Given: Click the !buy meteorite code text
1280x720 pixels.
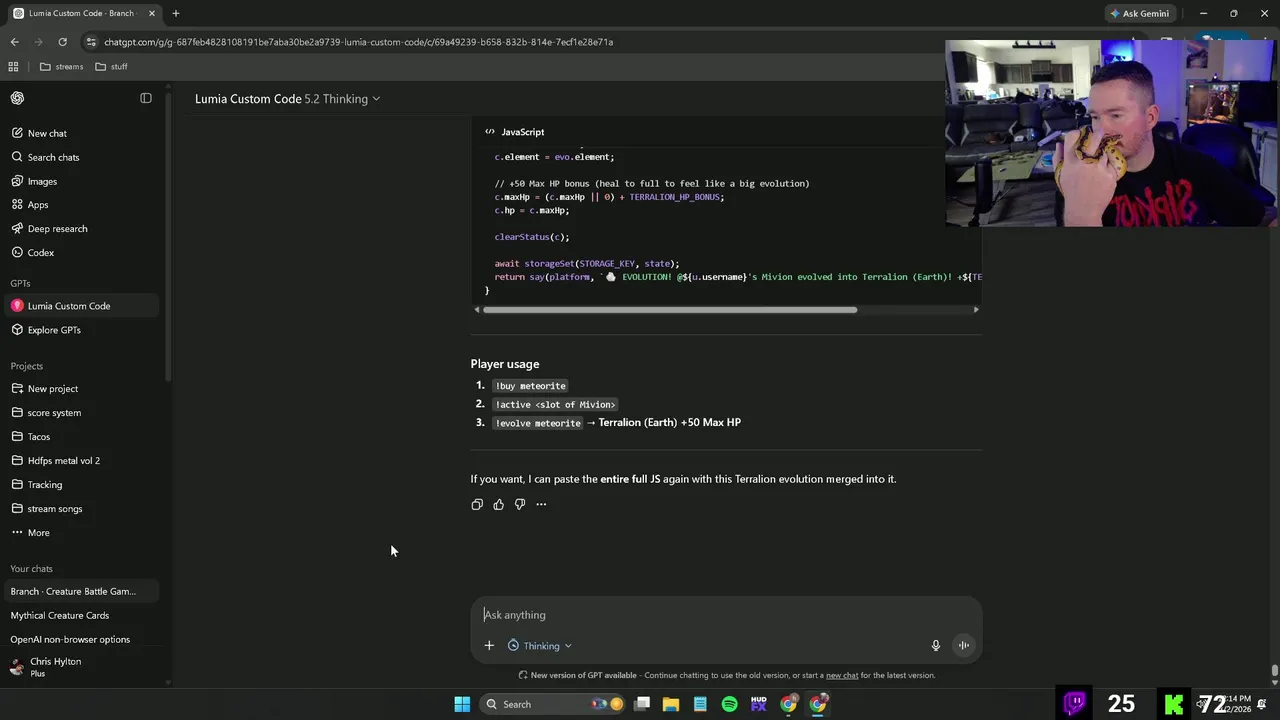Looking at the screenshot, I should [x=531, y=386].
